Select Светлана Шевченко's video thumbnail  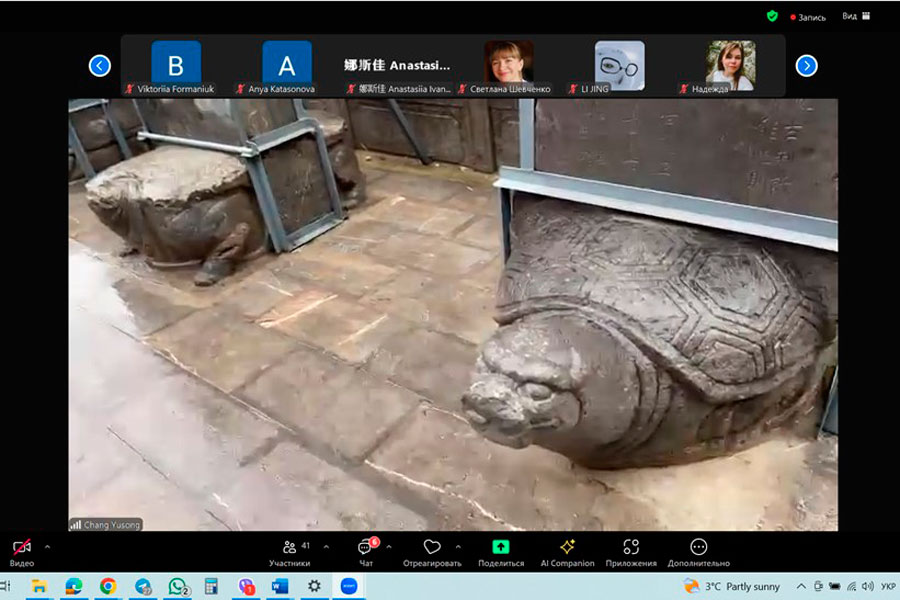pos(508,62)
